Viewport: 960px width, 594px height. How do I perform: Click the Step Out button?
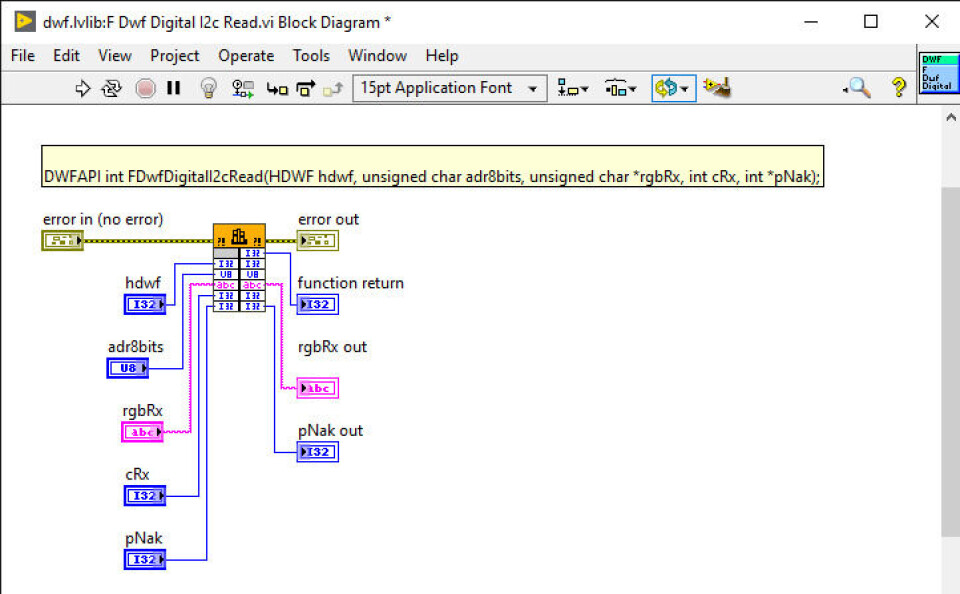(333, 89)
